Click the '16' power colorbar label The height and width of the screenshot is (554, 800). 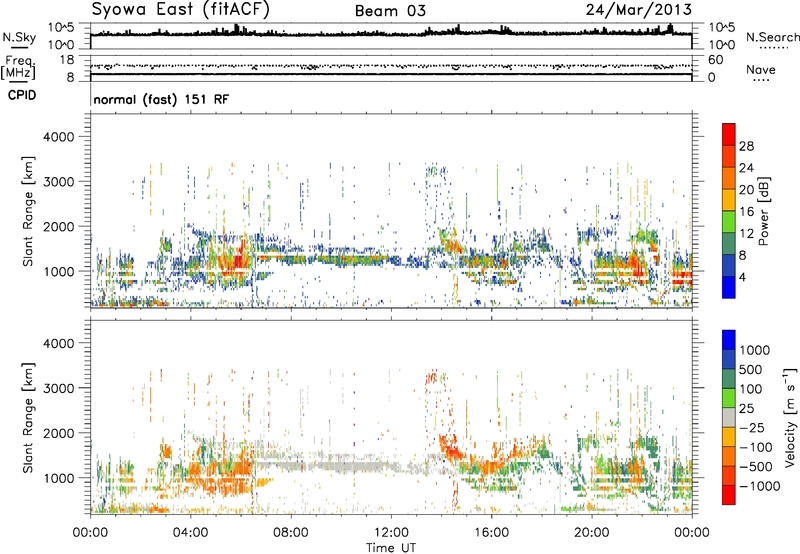746,212
